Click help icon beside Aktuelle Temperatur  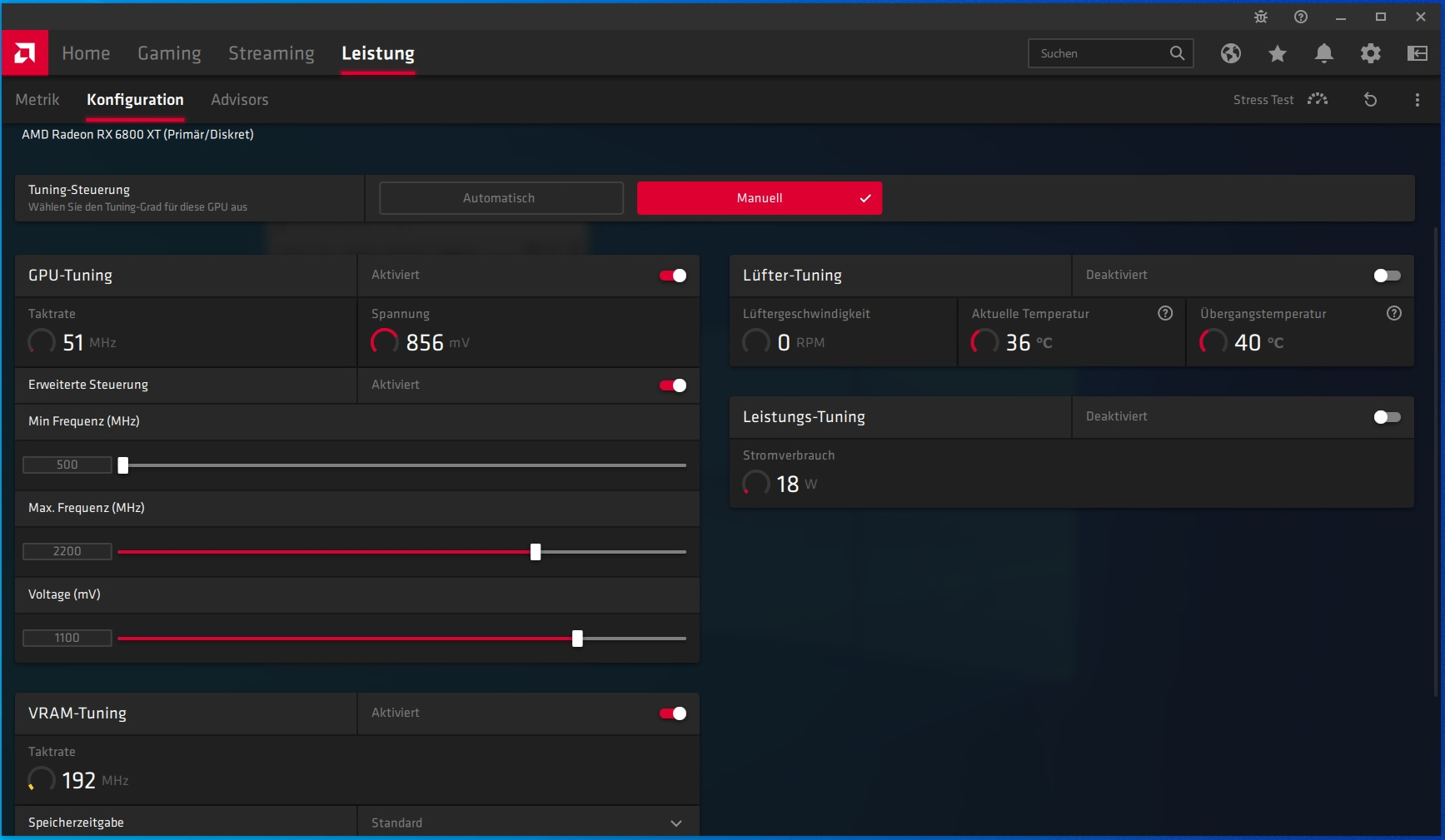(x=1165, y=313)
